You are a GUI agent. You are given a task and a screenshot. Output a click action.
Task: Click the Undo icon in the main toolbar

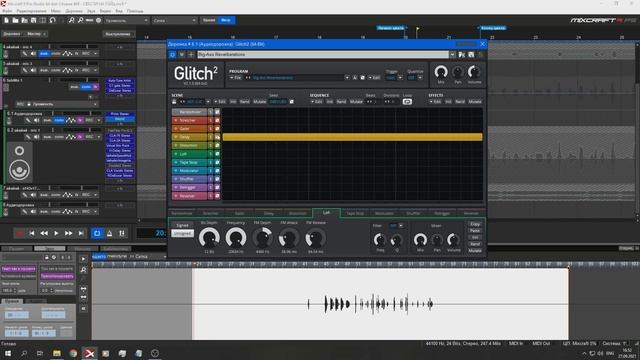pos(52,20)
